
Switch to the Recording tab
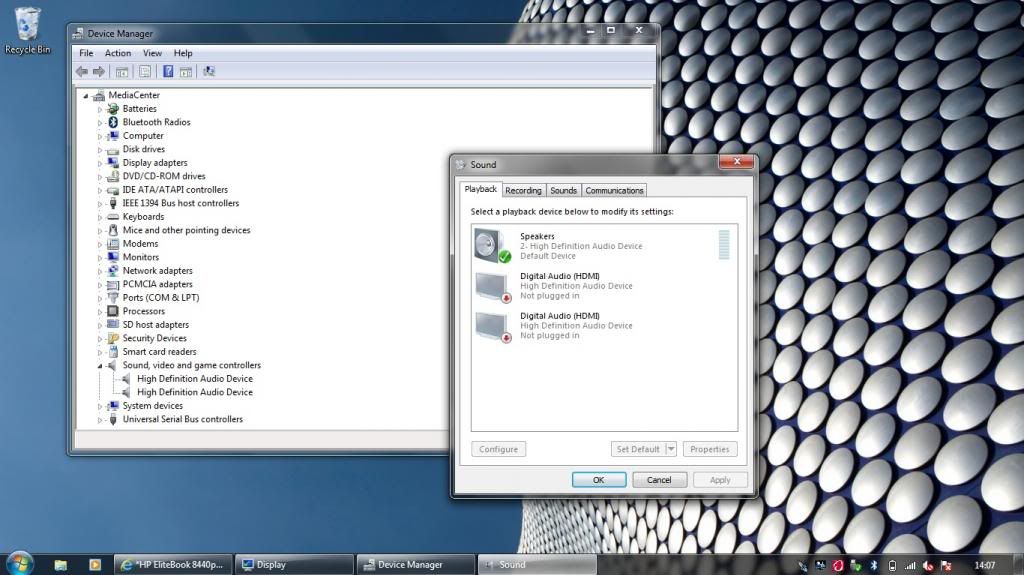523,190
